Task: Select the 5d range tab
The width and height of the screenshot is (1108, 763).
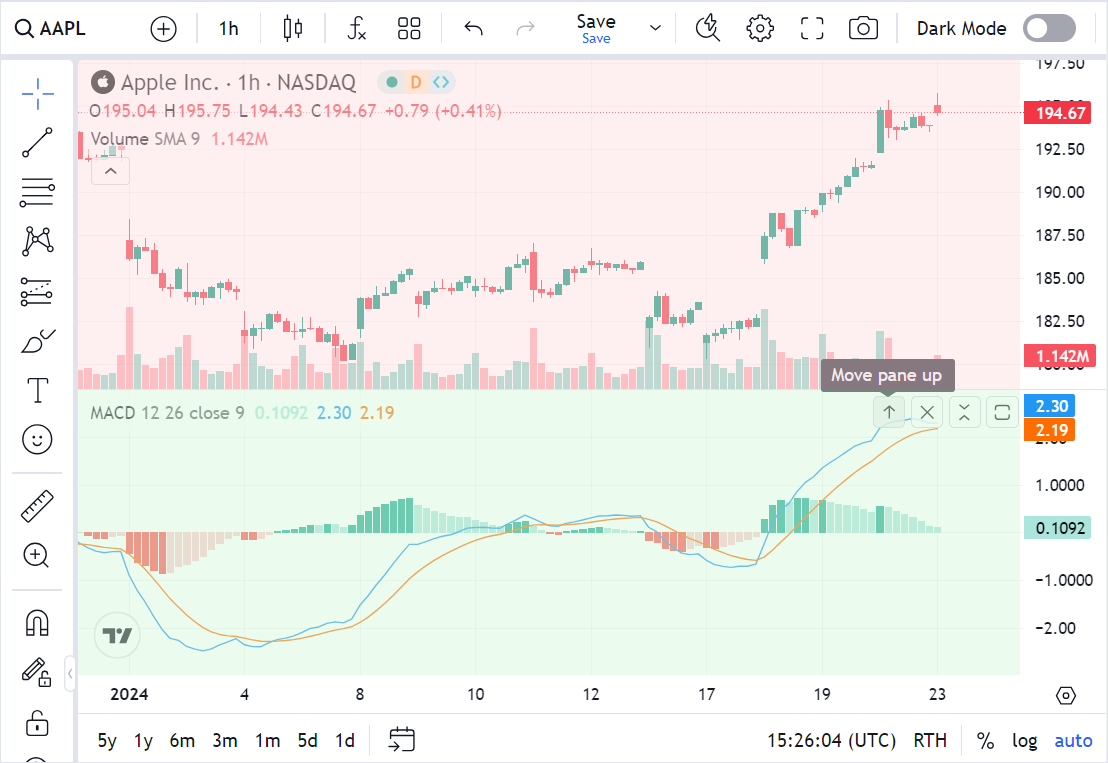Action: pyautogui.click(x=307, y=740)
